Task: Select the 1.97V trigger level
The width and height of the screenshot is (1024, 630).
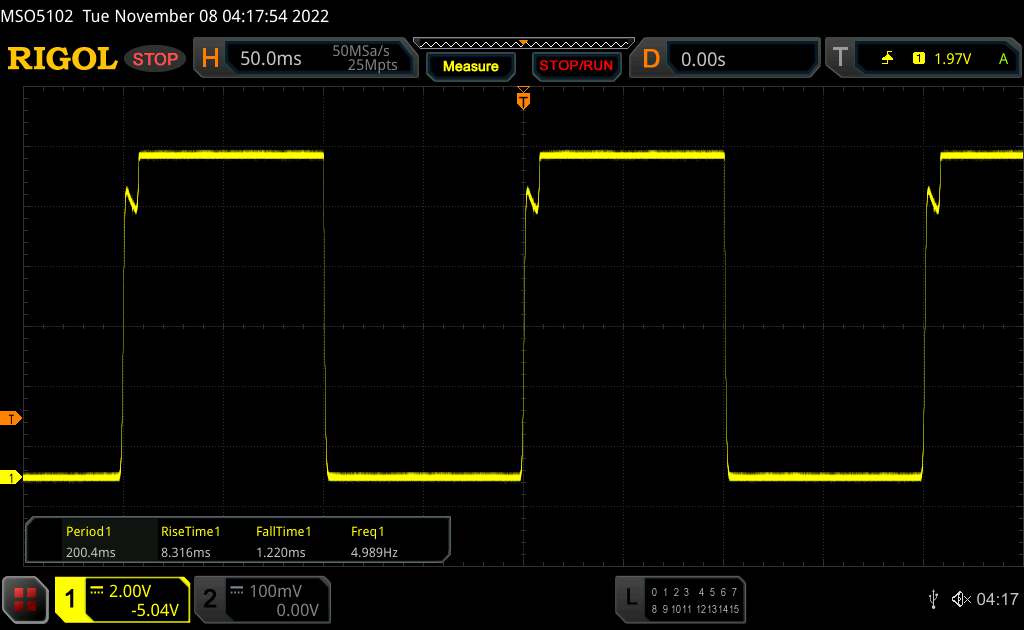Action: coord(952,59)
